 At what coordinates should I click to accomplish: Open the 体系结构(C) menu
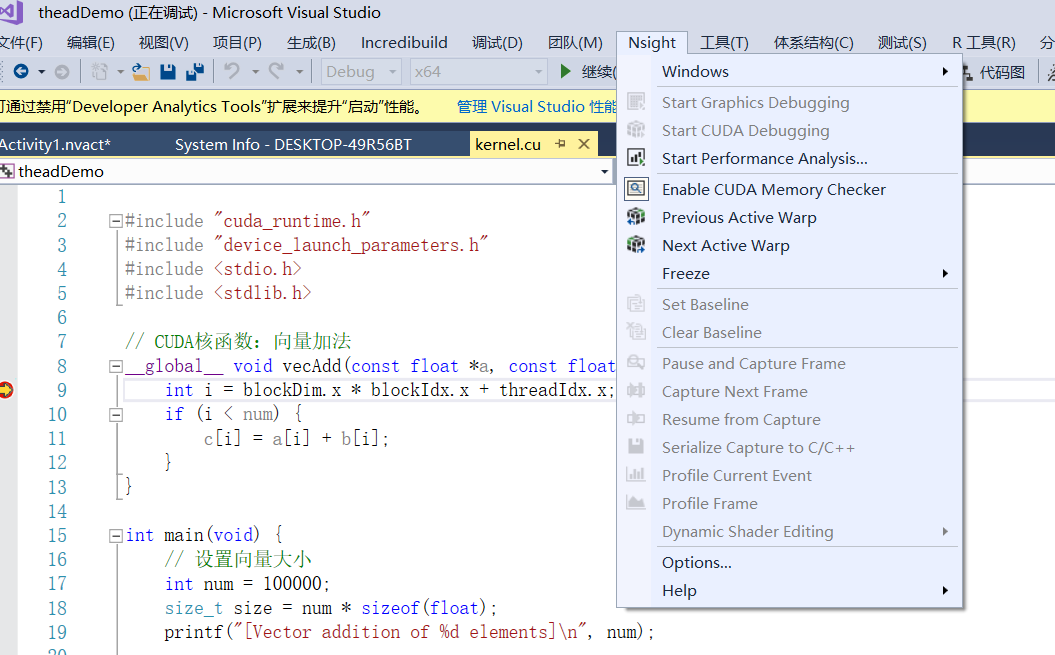[x=813, y=42]
